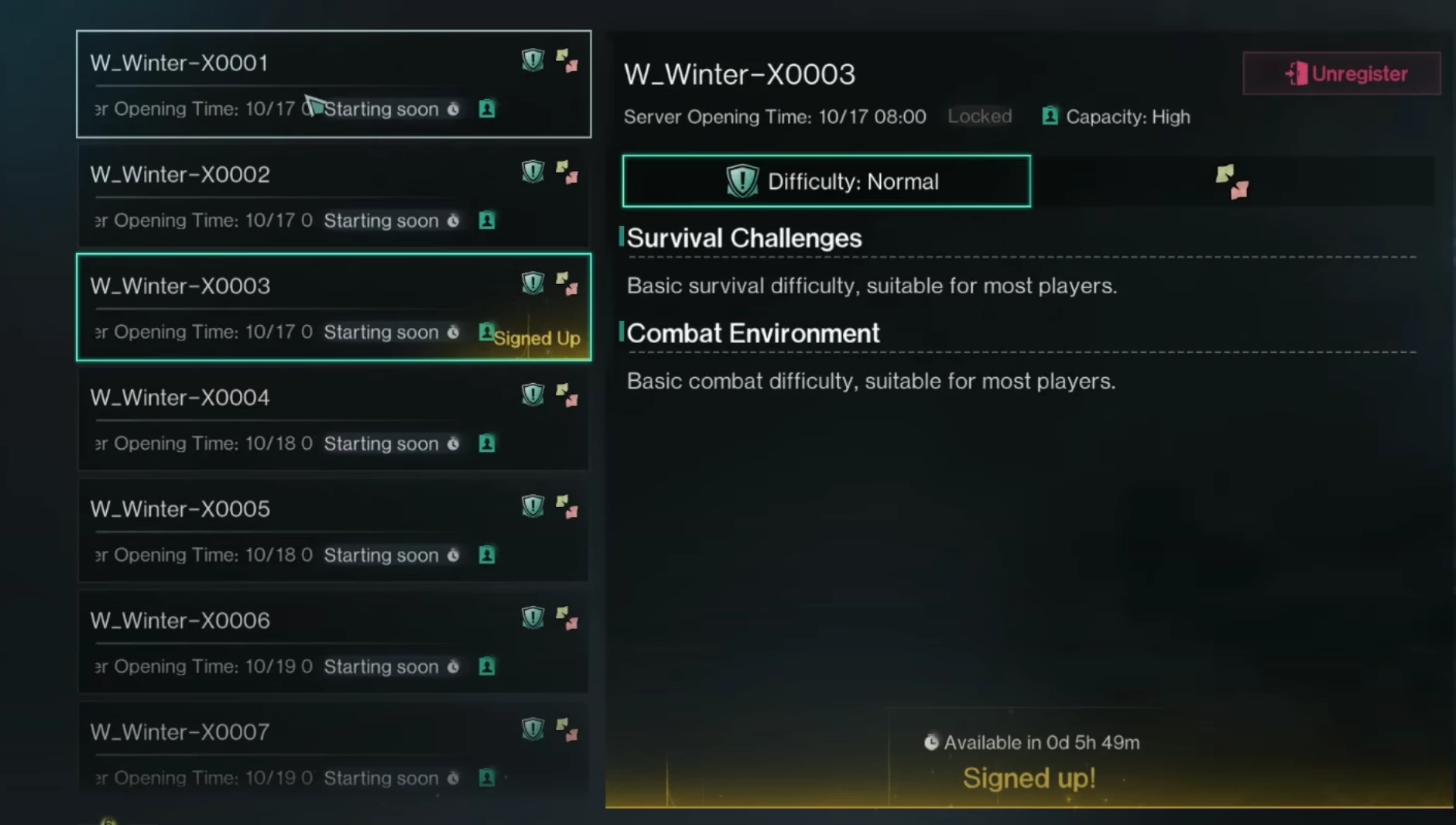Image resolution: width=1456 pixels, height=825 pixels.
Task: Click the Locked status label
Action: pos(980,116)
